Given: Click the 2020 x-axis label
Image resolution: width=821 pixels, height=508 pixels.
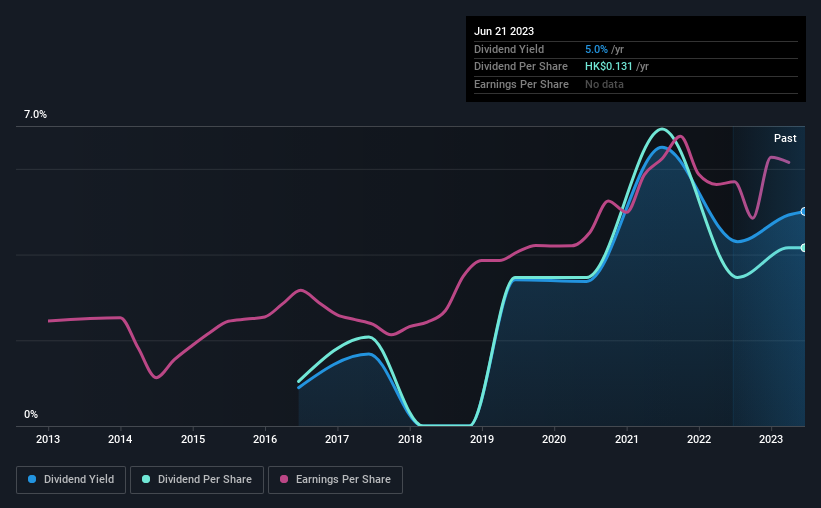Looking at the screenshot, I should 554,439.
